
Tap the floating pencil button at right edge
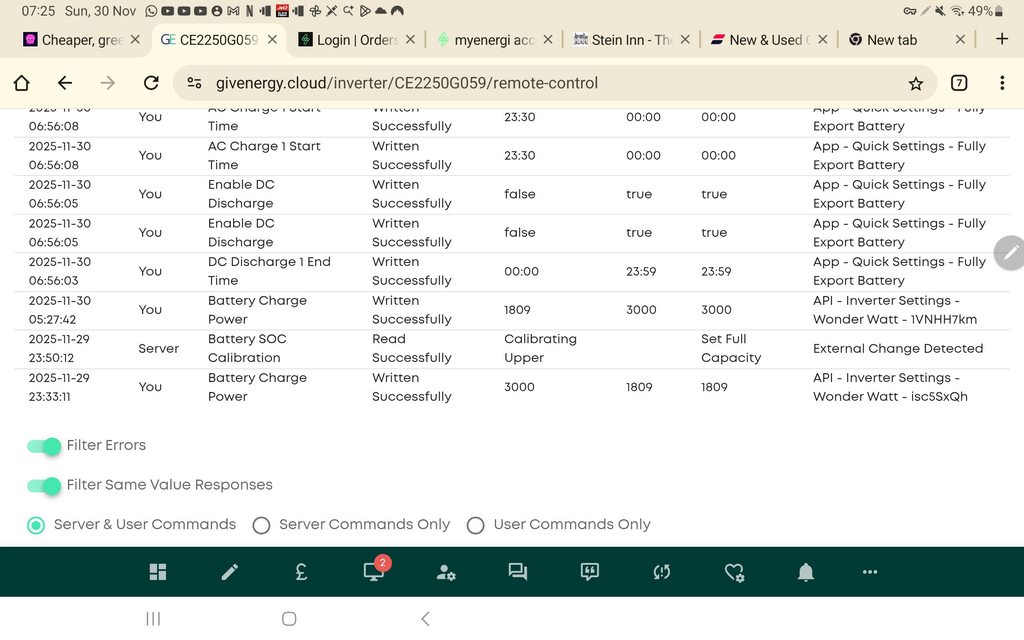click(1010, 253)
